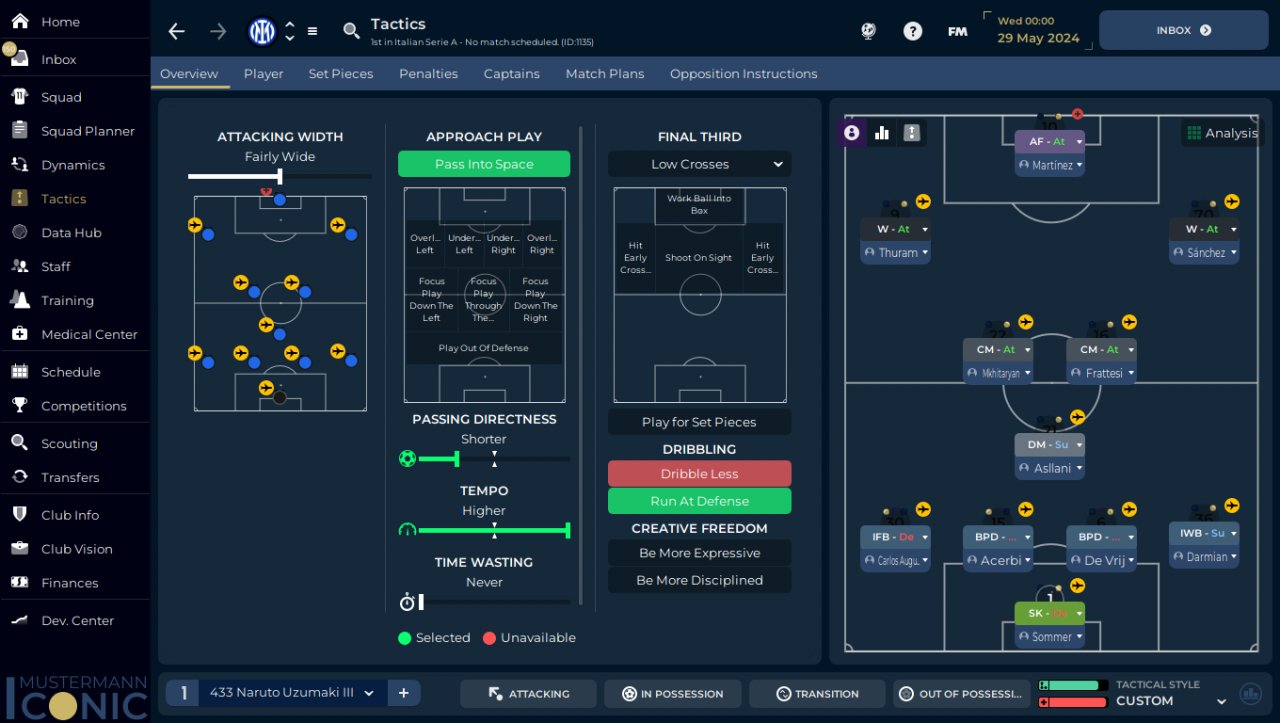Viewport: 1280px width, 723px height.
Task: Open the Club Info page
Action: click(x=70, y=515)
